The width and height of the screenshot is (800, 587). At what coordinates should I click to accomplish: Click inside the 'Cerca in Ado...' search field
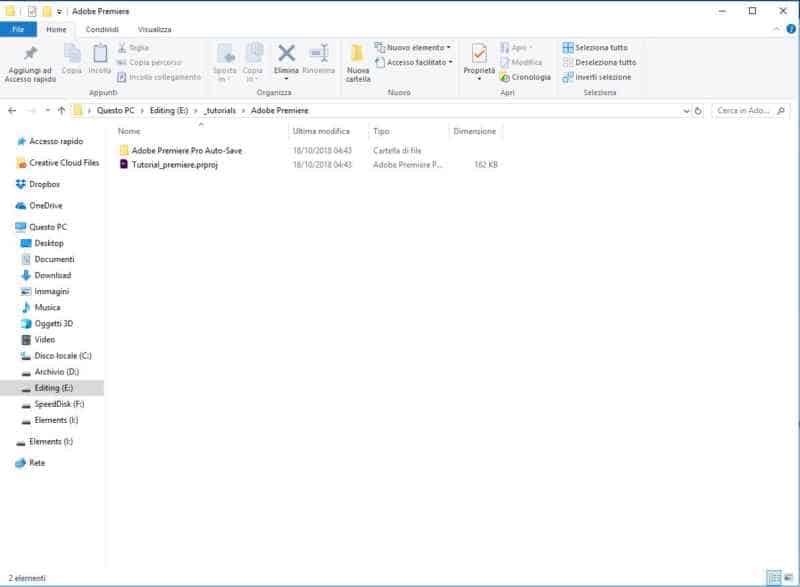coord(745,110)
